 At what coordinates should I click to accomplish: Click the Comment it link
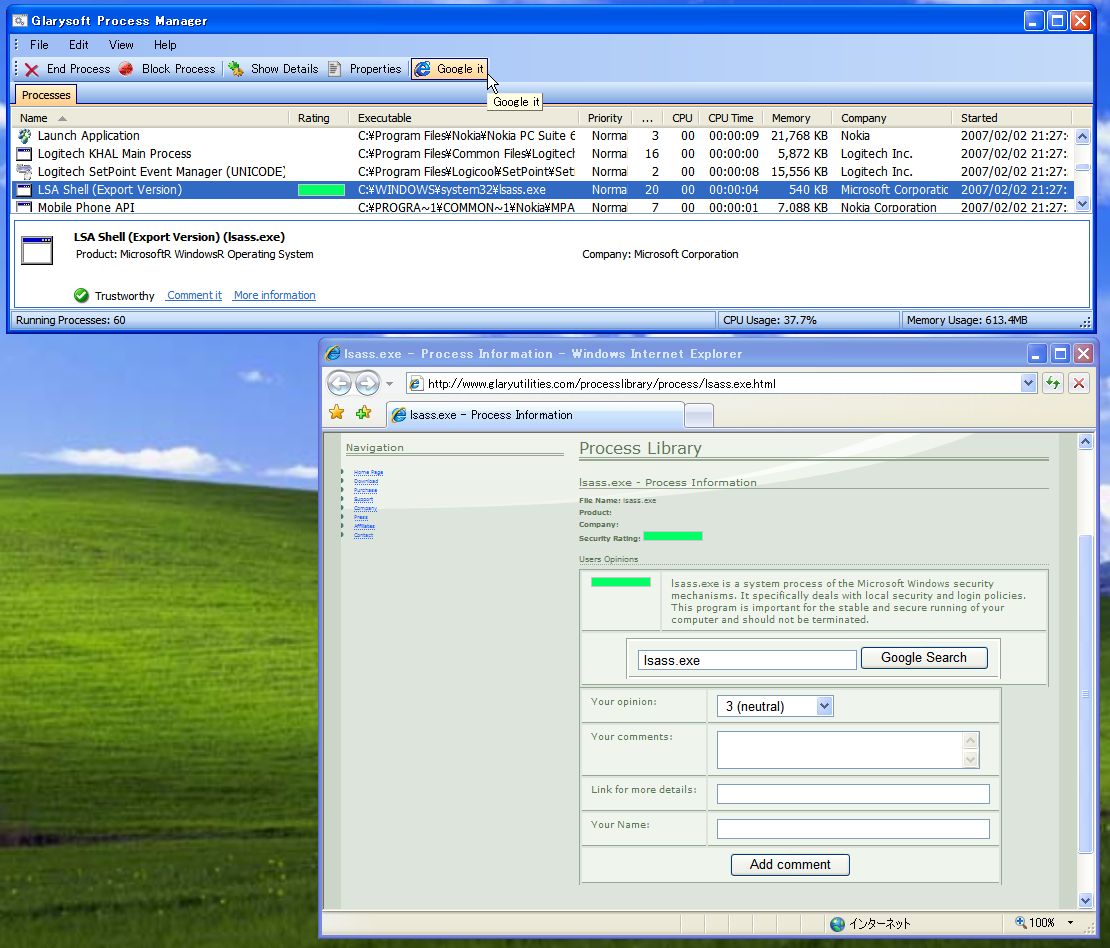pyautogui.click(x=194, y=295)
